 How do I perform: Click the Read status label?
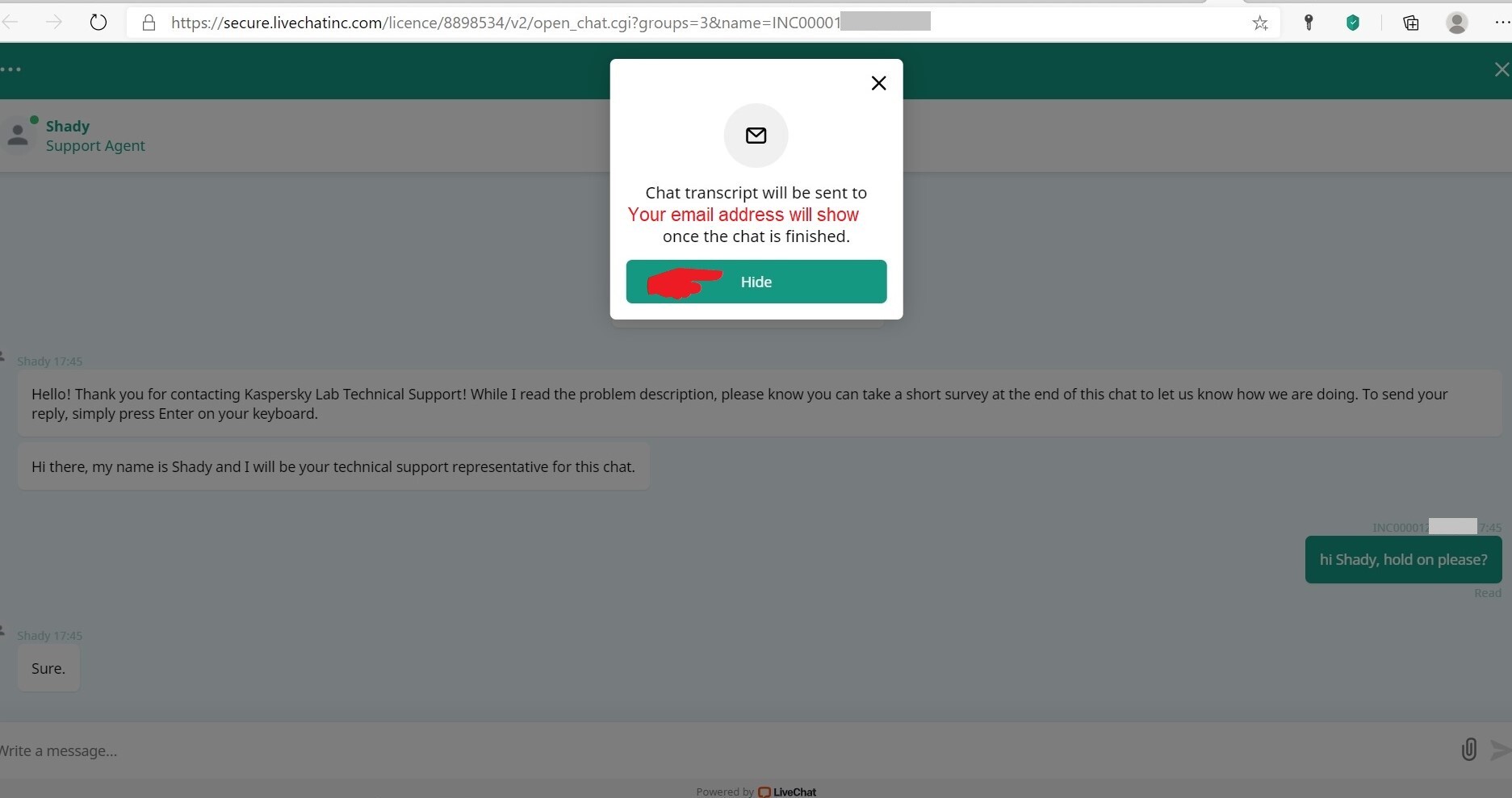[1488, 593]
